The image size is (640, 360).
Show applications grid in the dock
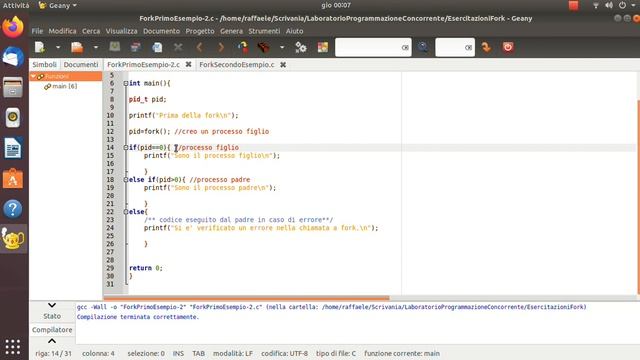(x=13, y=347)
